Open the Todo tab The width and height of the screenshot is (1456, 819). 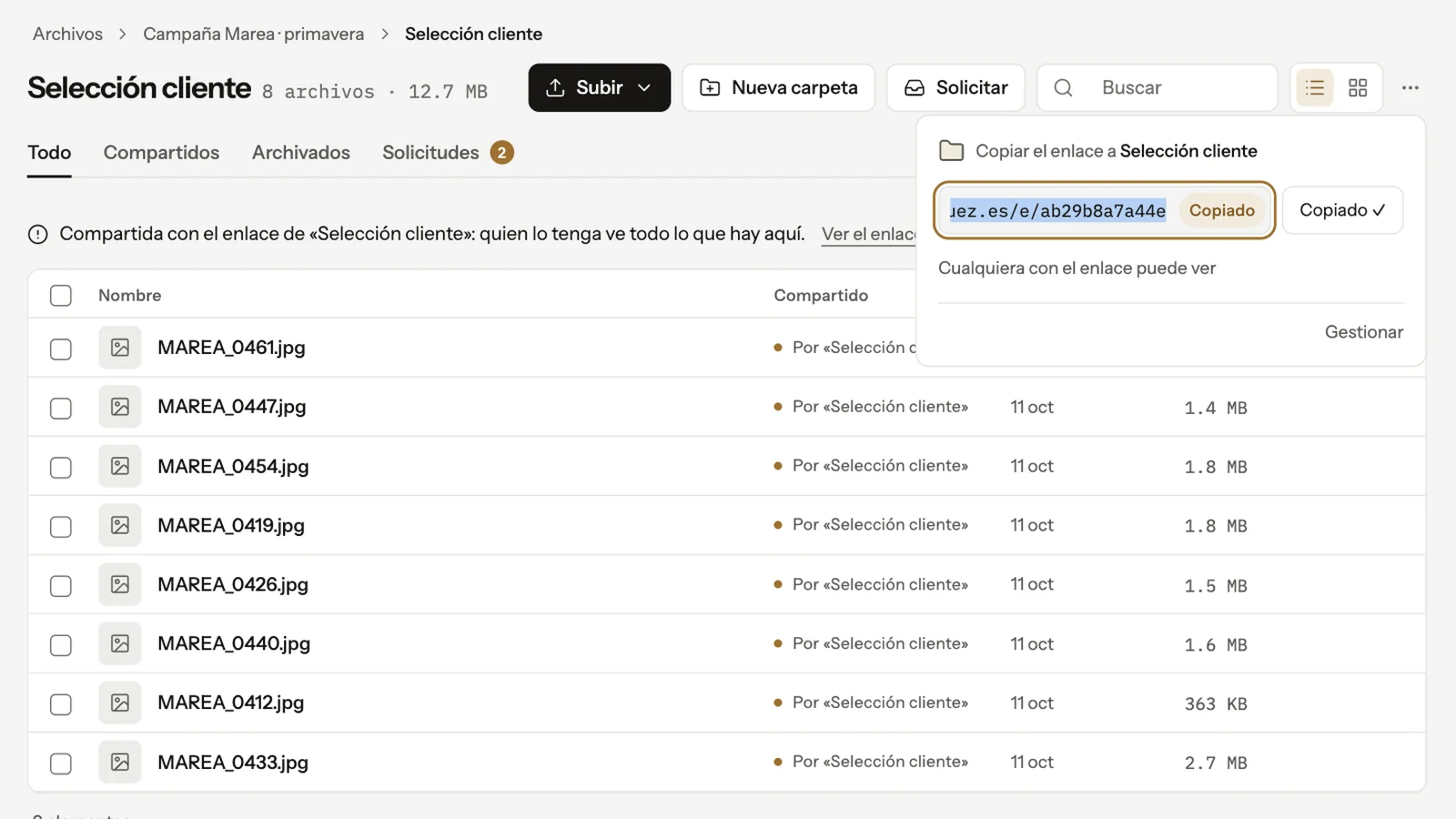(x=49, y=153)
